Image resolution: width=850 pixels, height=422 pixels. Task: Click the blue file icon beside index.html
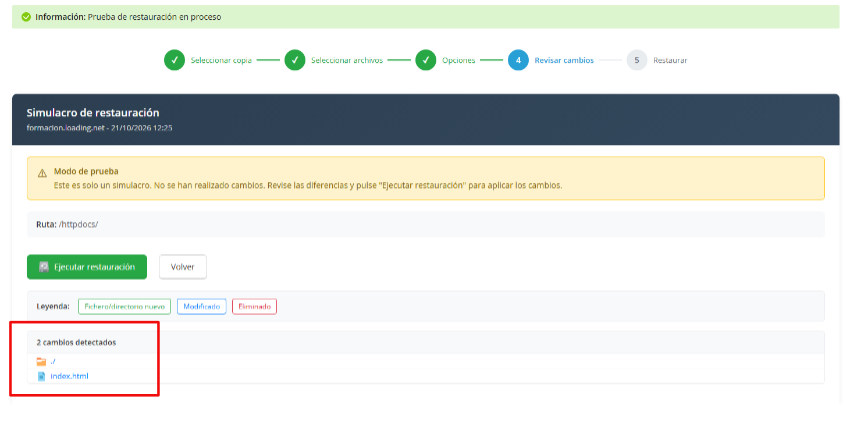[41, 376]
